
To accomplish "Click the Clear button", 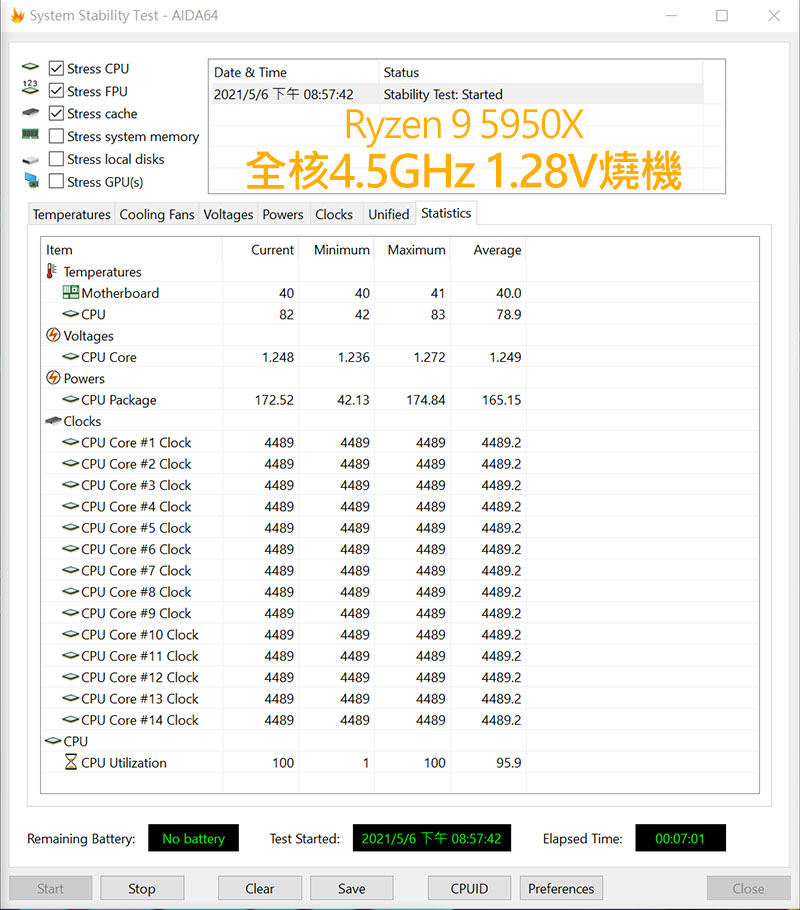I will tap(260, 888).
